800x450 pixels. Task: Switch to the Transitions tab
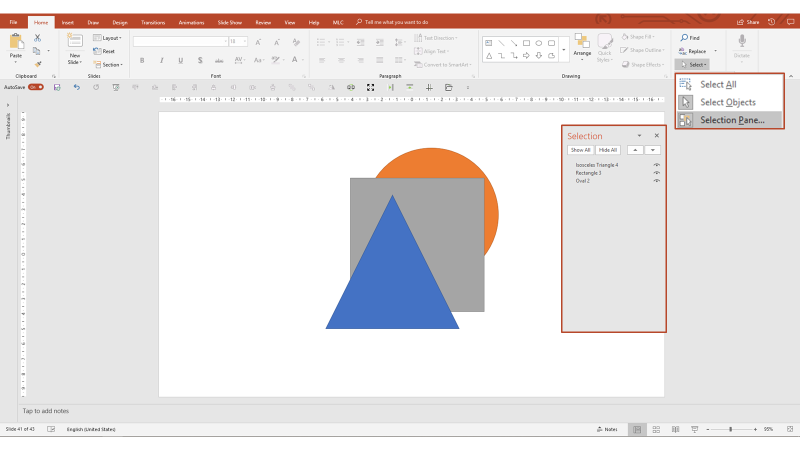pyautogui.click(x=153, y=22)
